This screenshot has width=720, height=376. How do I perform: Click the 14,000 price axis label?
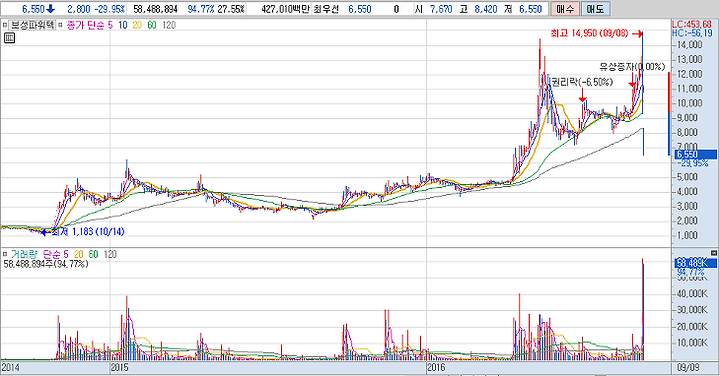pos(689,45)
